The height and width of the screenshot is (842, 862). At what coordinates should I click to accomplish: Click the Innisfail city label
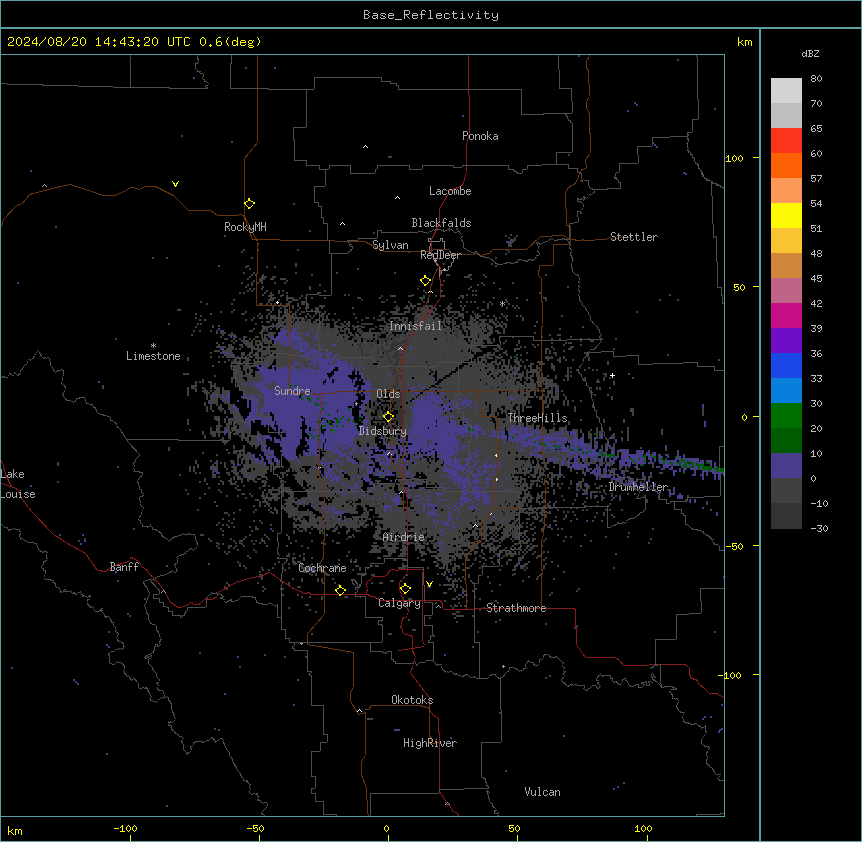tap(415, 326)
